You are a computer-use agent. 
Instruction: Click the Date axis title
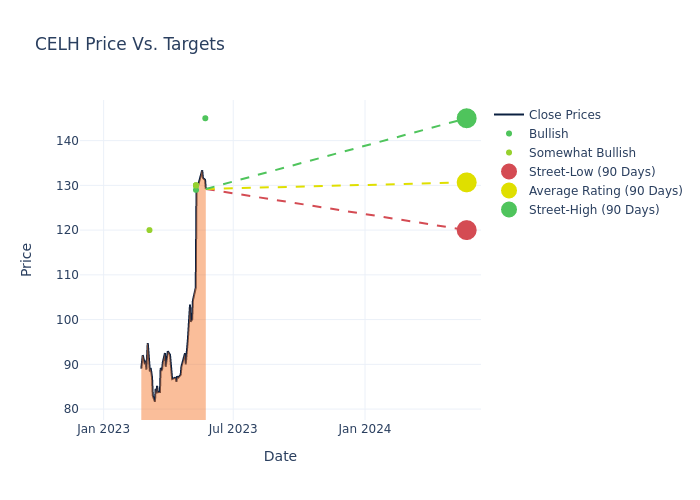click(x=280, y=456)
